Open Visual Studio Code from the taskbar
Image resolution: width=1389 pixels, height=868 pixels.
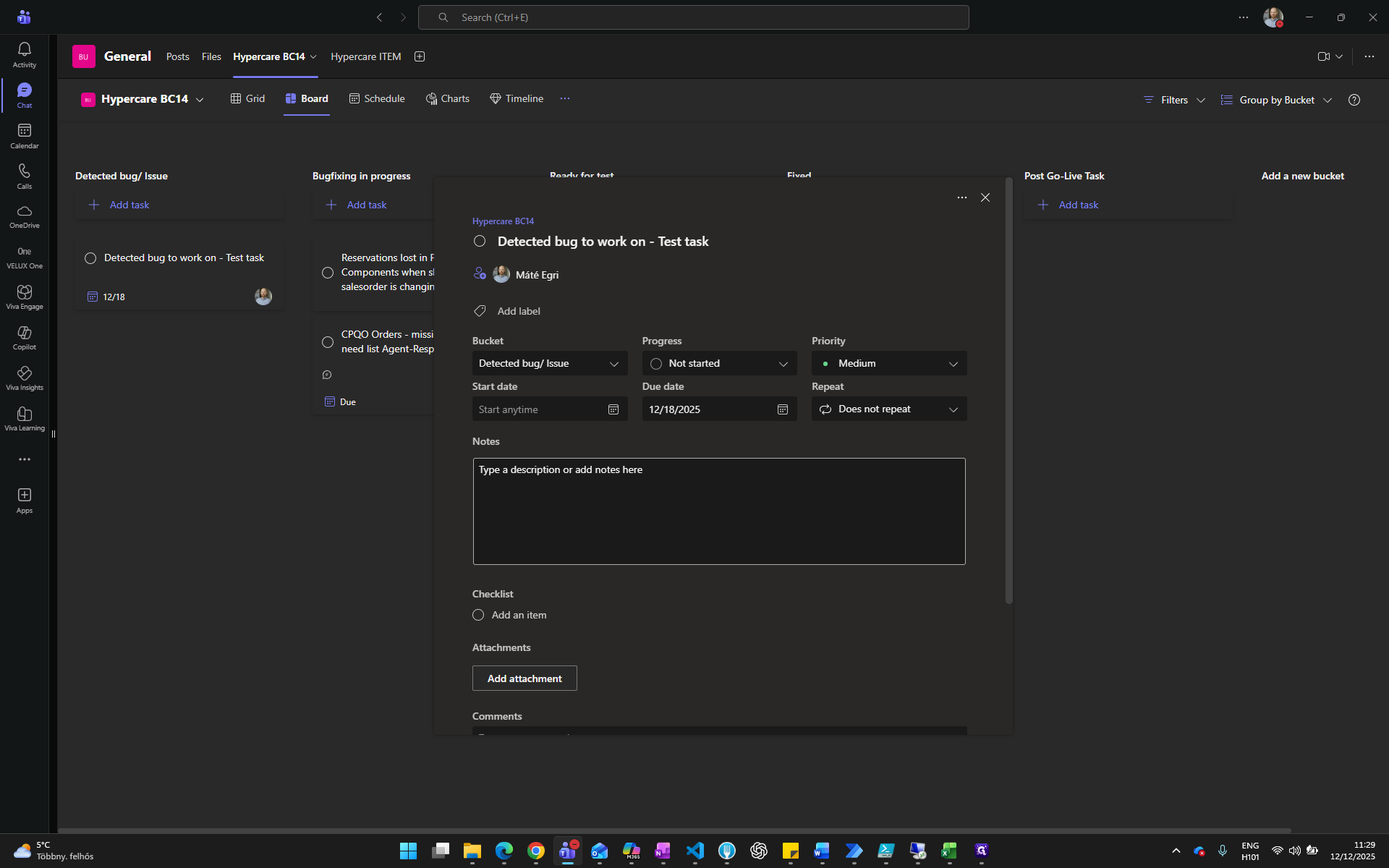(695, 851)
